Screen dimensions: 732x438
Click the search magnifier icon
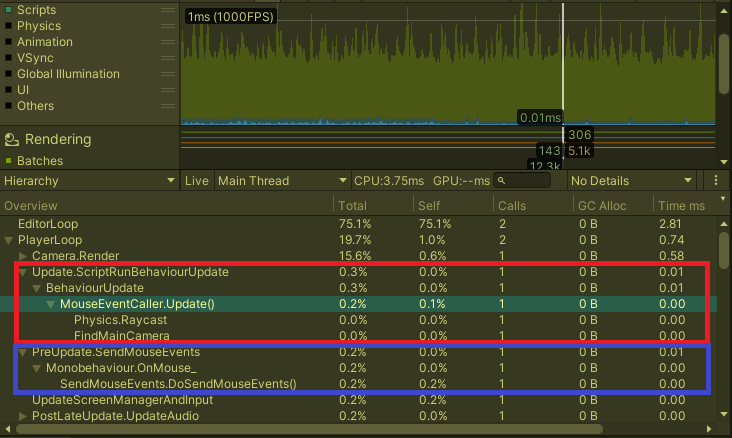click(501, 181)
